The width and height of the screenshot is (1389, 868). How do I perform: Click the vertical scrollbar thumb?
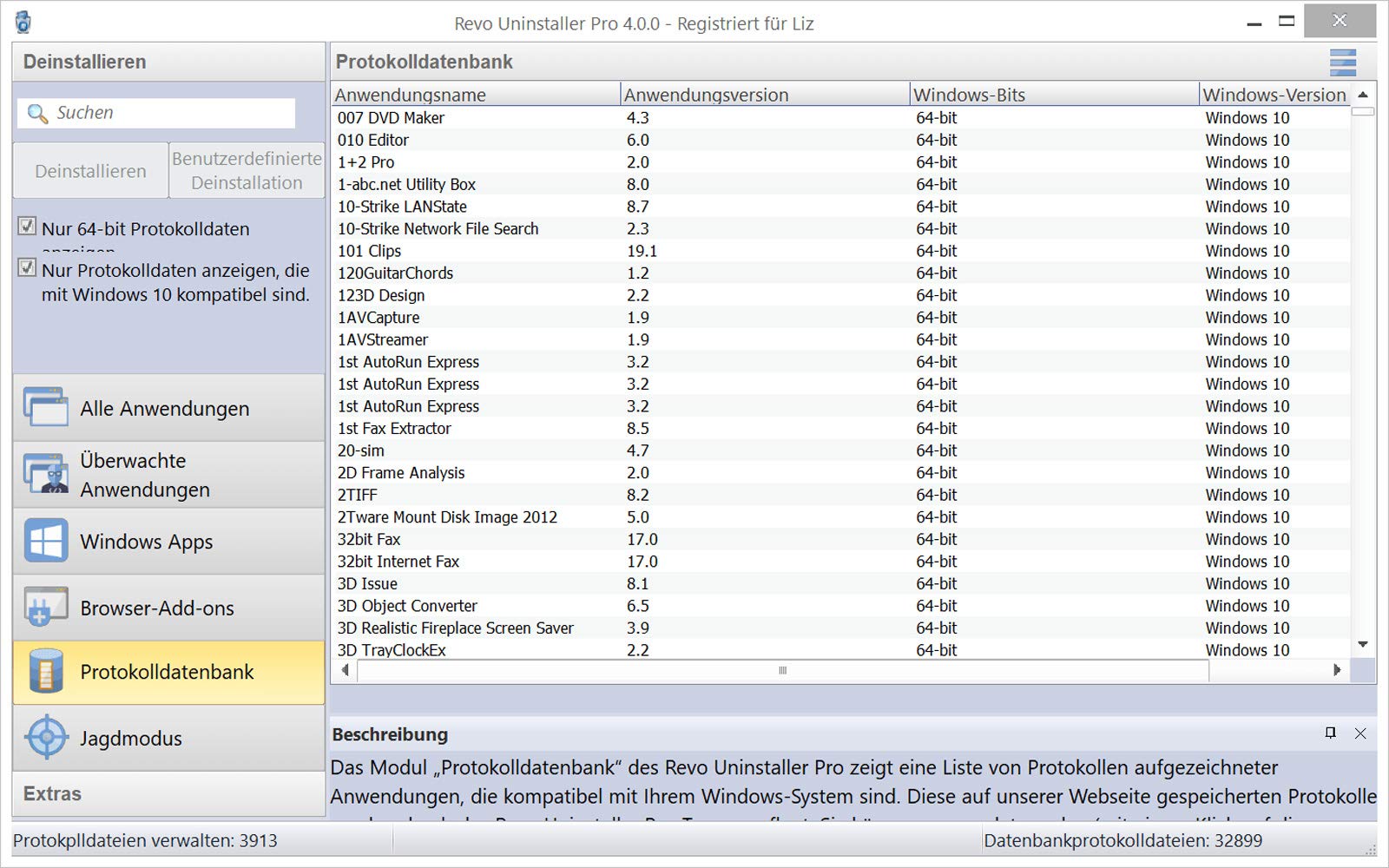point(1363,111)
